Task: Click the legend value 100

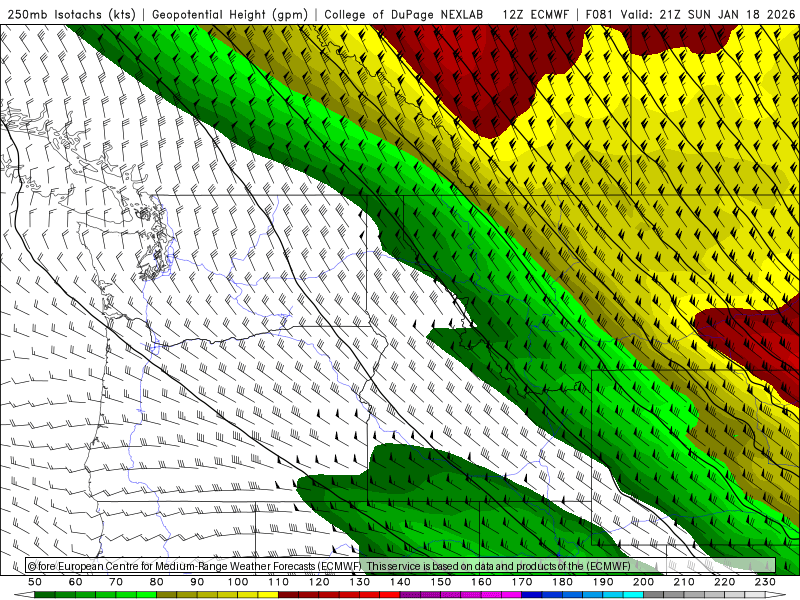Action: [238, 582]
